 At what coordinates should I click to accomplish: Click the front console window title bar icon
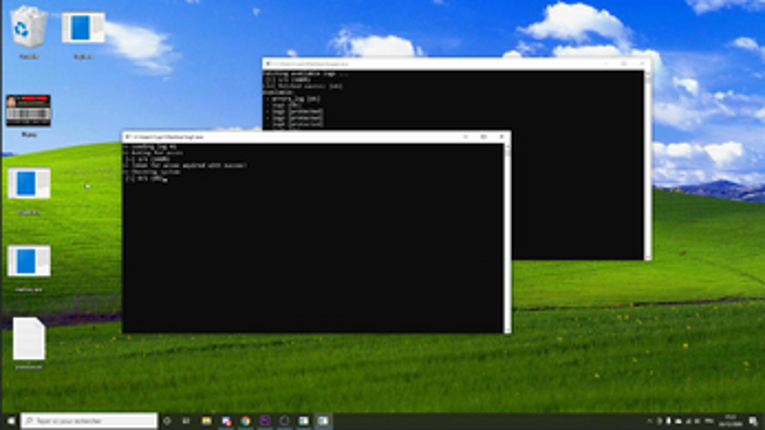128,137
